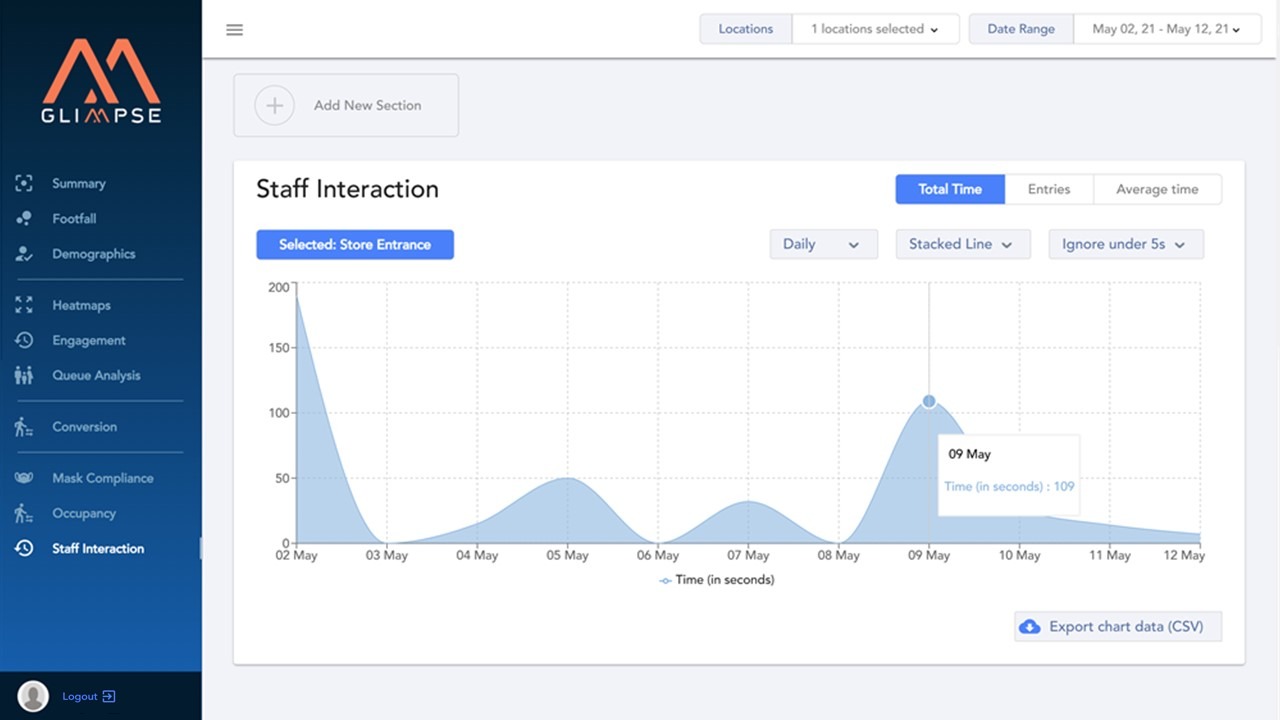Open the Demographics section
1280x720 pixels.
coord(95,254)
